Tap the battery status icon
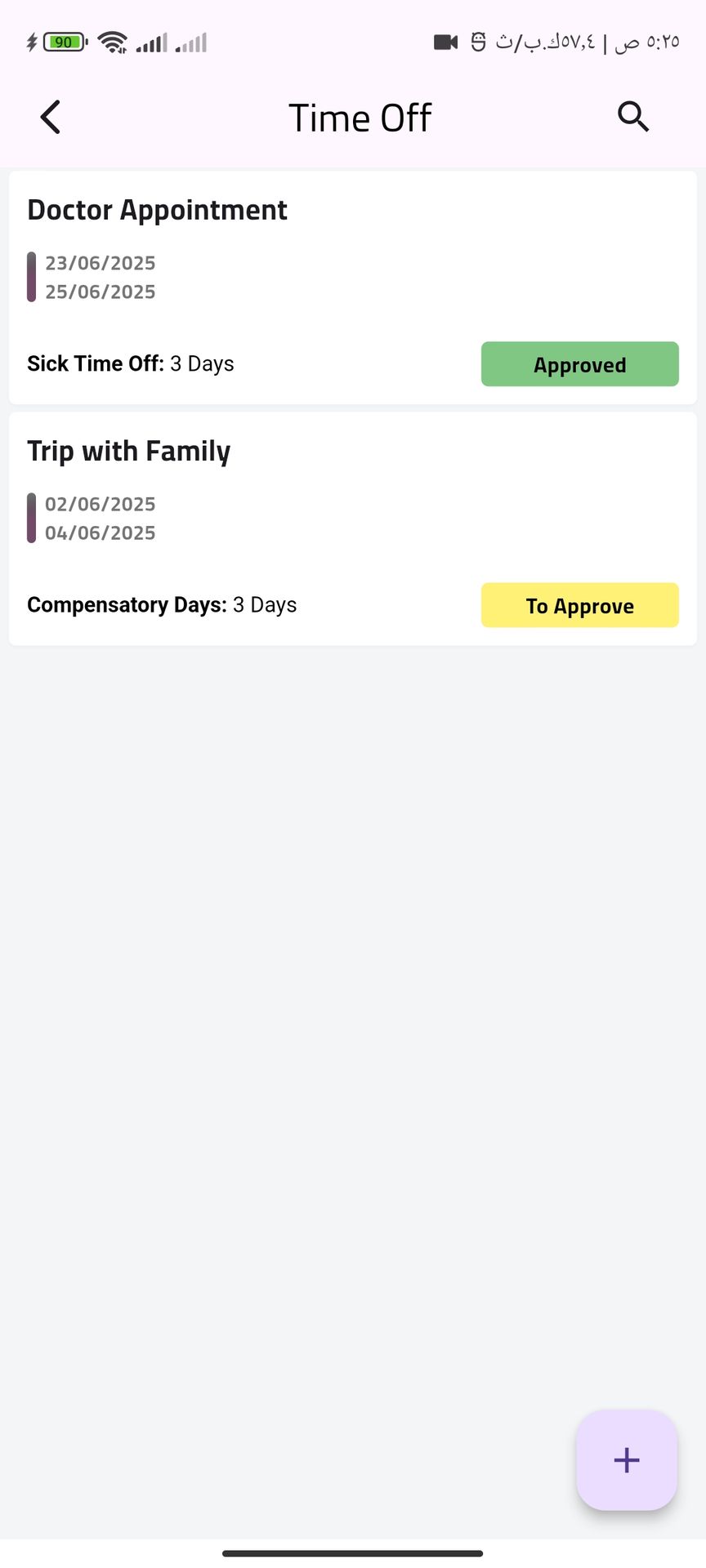 point(65,42)
